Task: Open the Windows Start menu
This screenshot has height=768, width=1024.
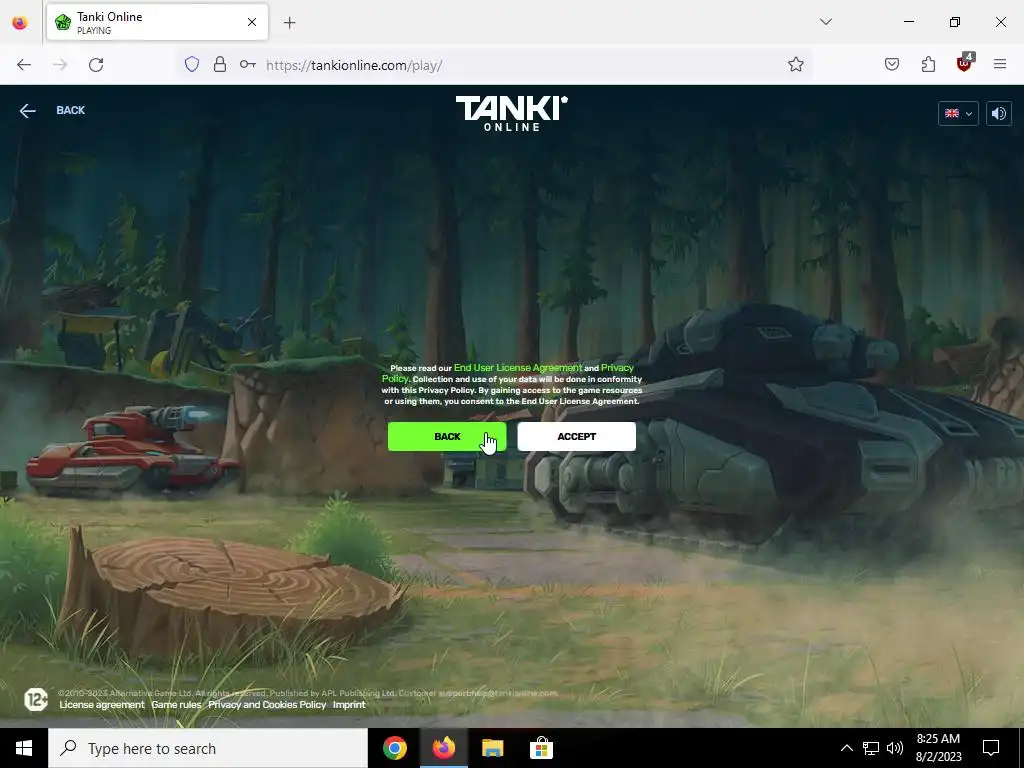Action: click(24, 748)
